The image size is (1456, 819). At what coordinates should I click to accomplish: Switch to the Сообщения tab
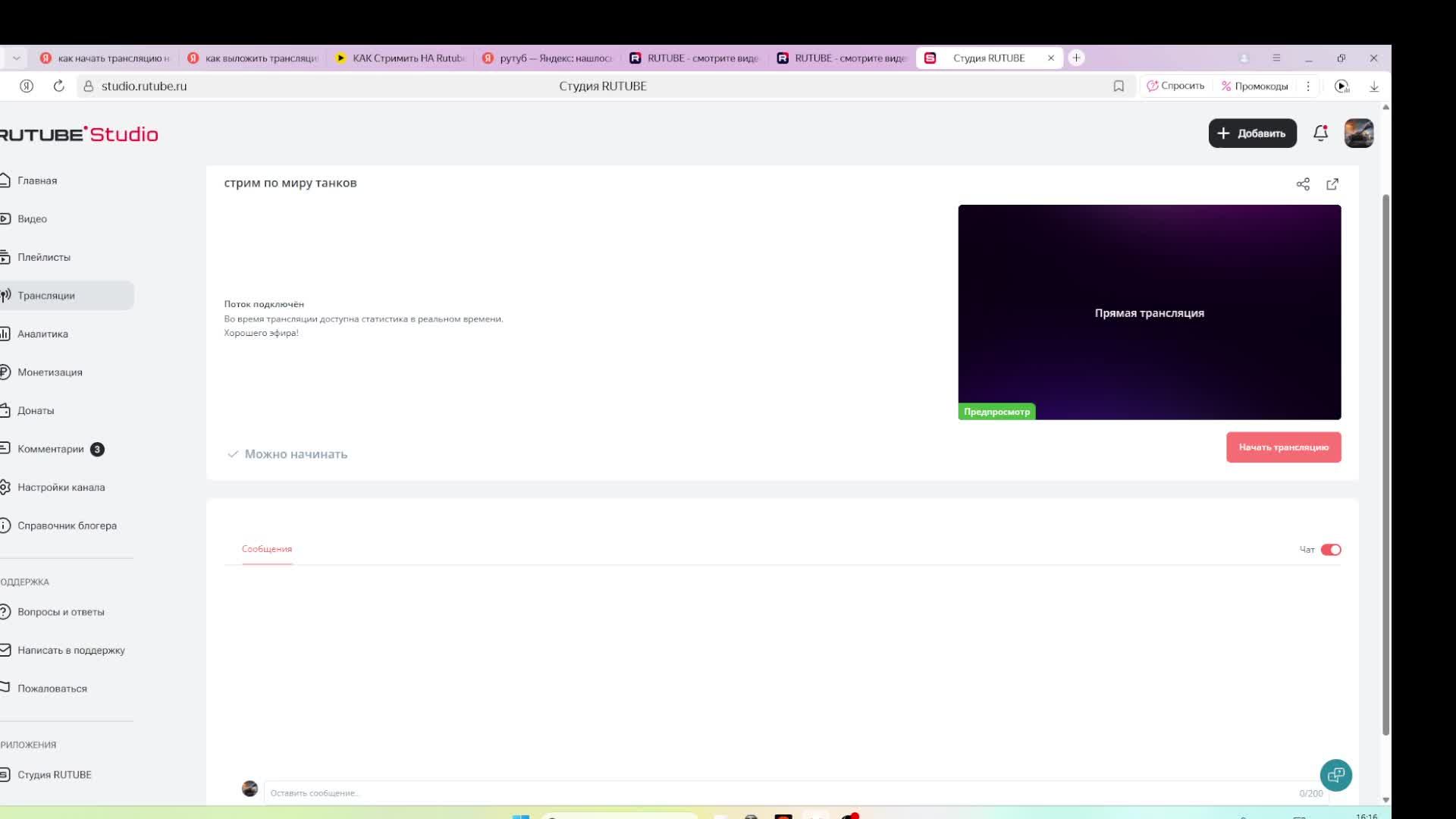[266, 549]
